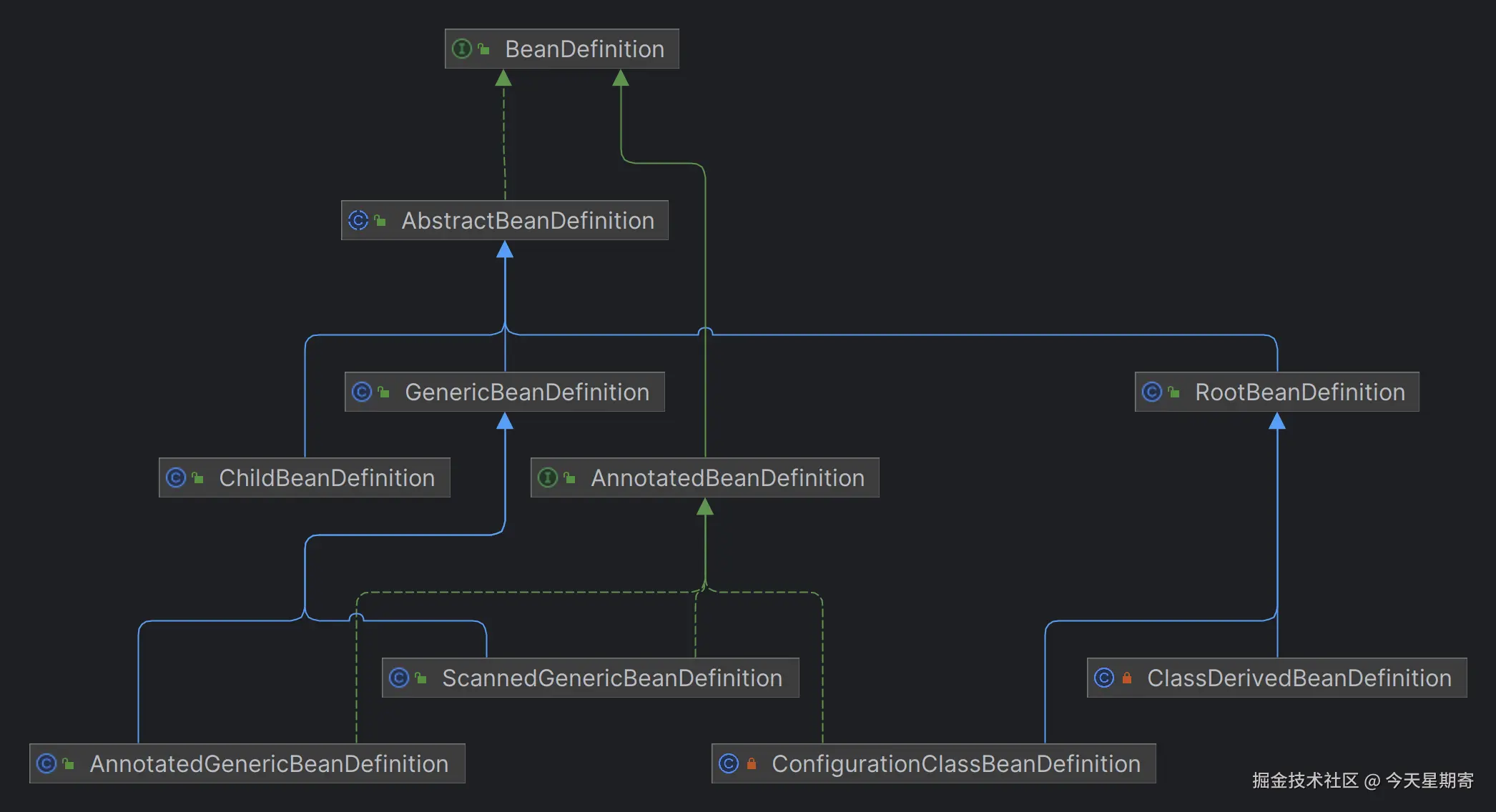Click the interface icon on BeanDefinition node
This screenshot has height=812, width=1496.
pyautogui.click(x=462, y=49)
